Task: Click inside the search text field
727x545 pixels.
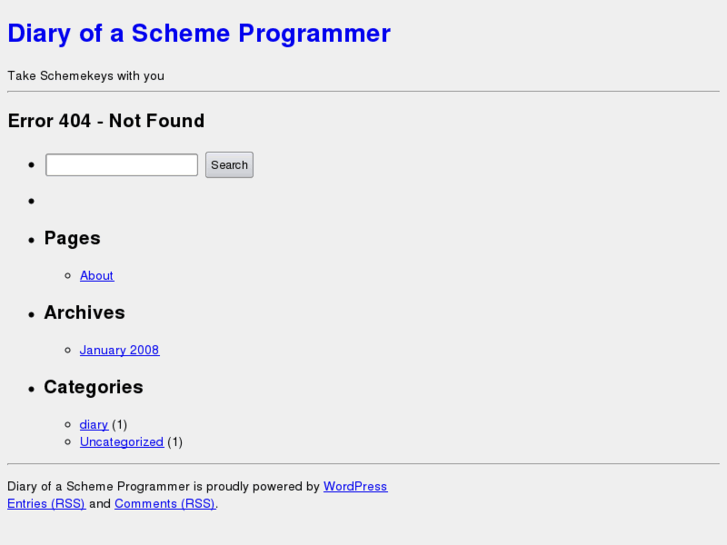Action: point(122,165)
